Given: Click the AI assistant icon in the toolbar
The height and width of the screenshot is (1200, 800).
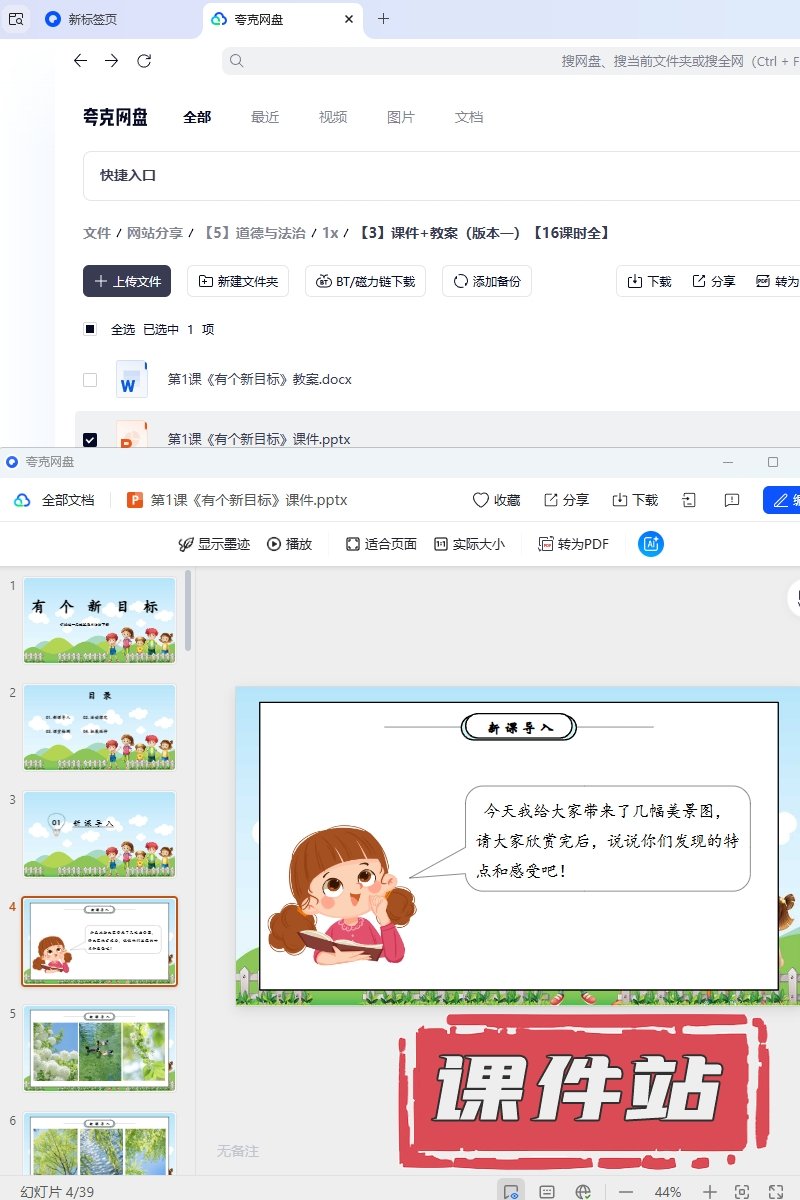Looking at the screenshot, I should pos(651,544).
